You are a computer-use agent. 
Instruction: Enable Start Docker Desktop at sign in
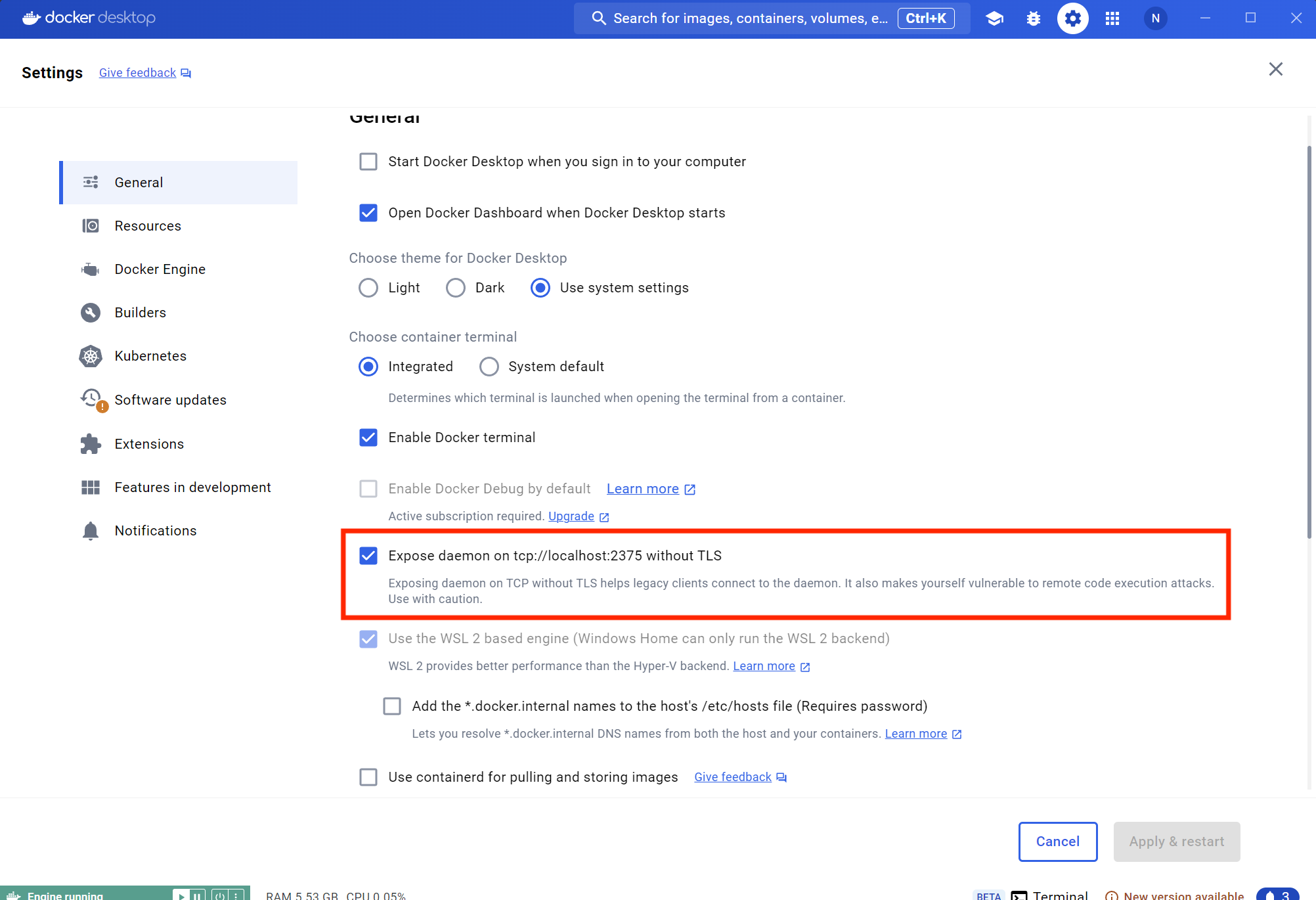(x=368, y=162)
